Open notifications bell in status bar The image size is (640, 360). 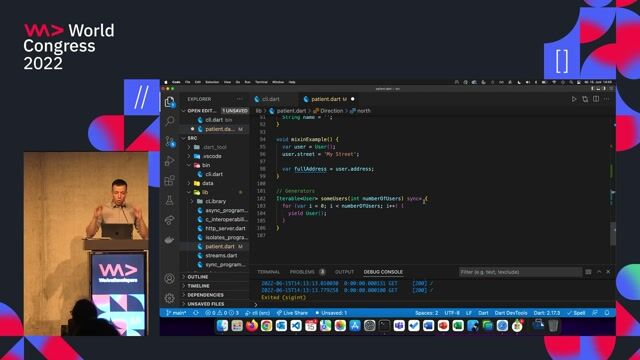(x=607, y=313)
